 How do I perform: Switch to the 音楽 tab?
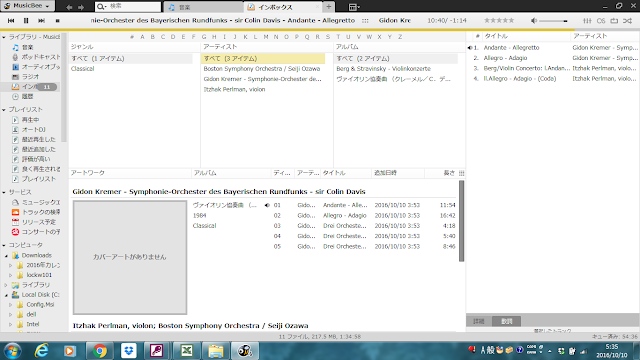tap(203, 7)
